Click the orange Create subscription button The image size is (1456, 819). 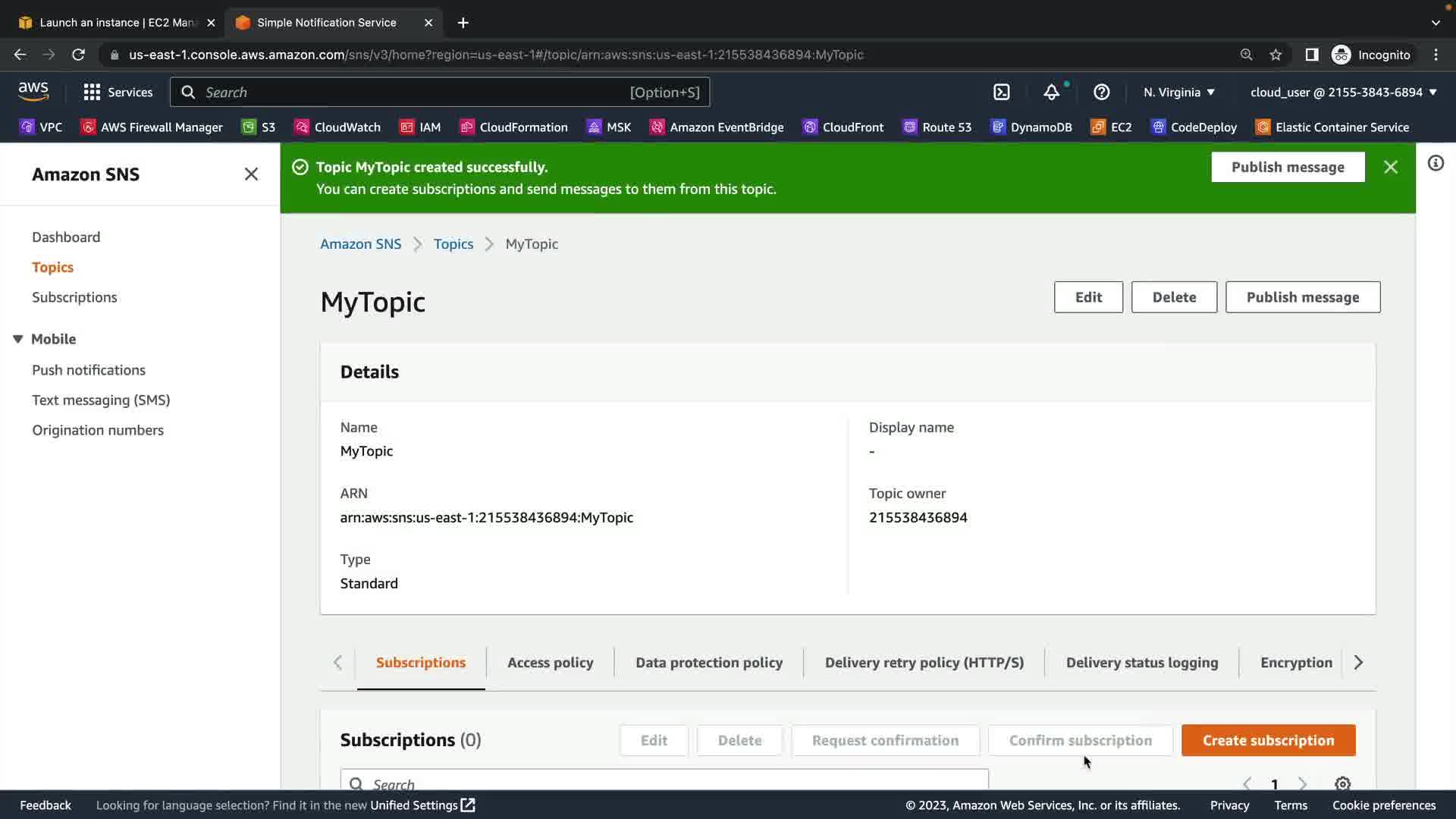coord(1268,740)
